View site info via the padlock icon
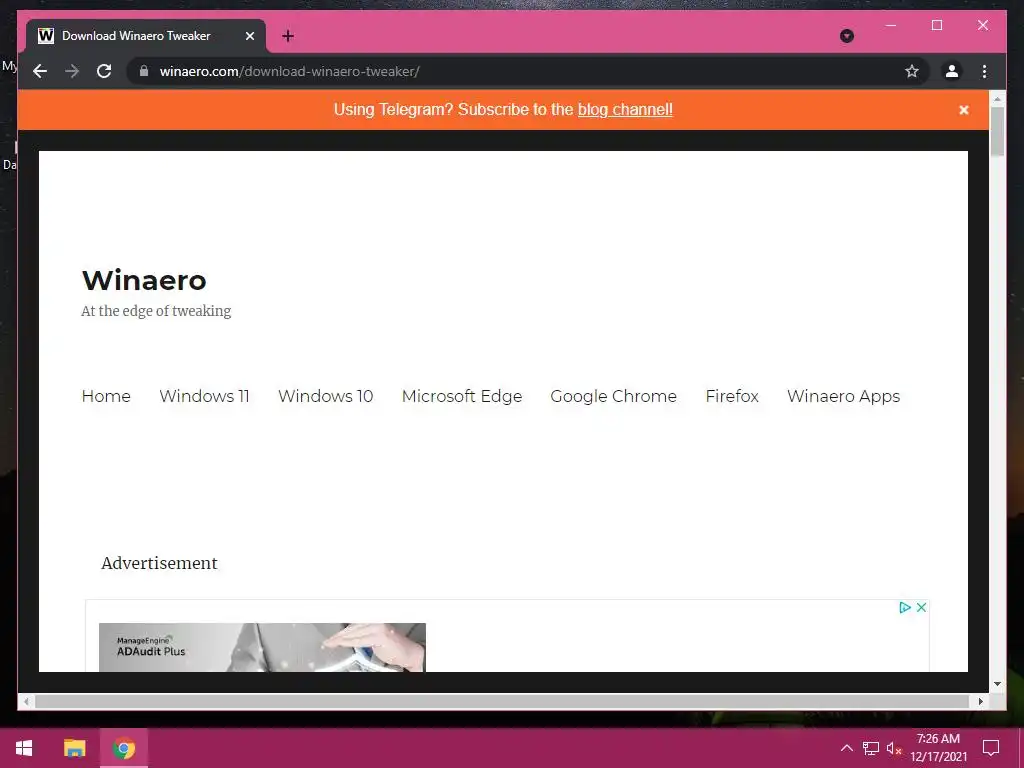The height and width of the screenshot is (768, 1024). [144, 71]
